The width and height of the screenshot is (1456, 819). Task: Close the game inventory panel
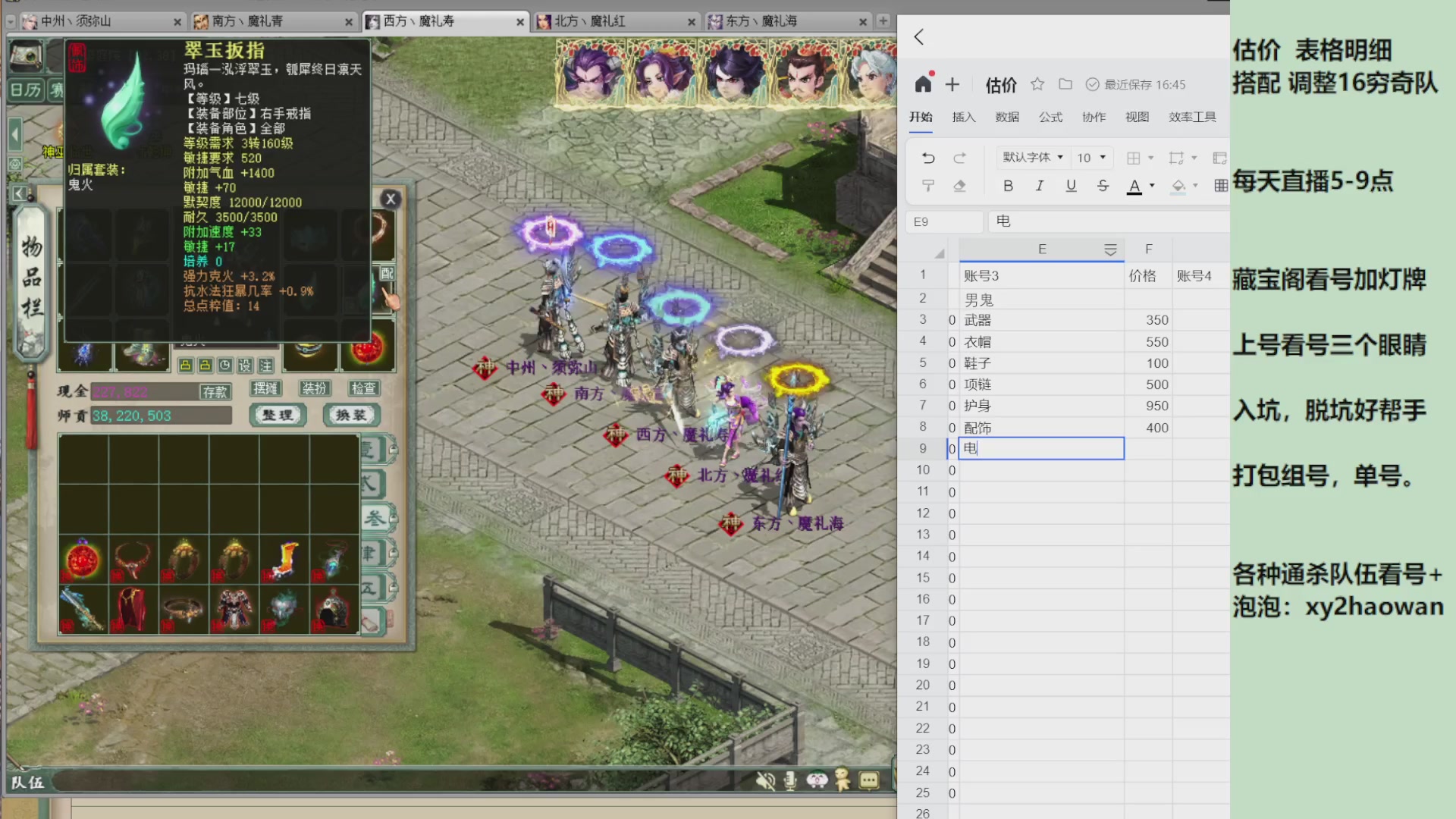391,199
